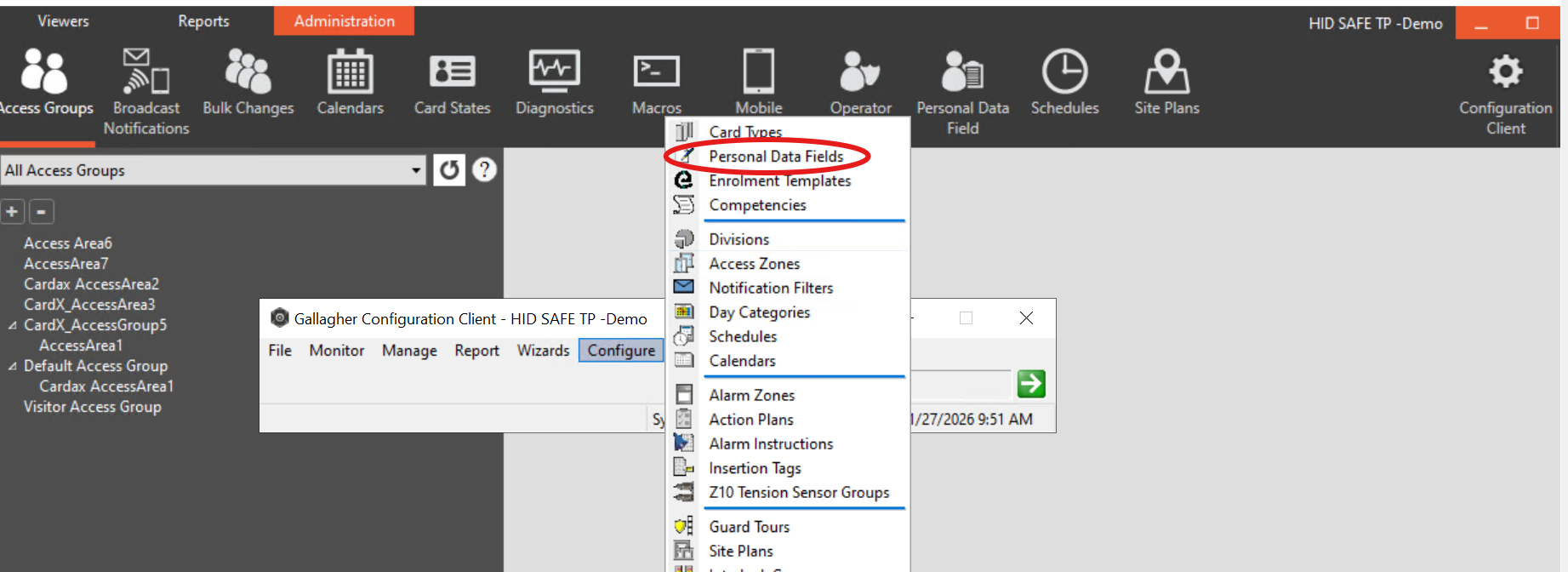Click the help question mark icon

[484, 170]
